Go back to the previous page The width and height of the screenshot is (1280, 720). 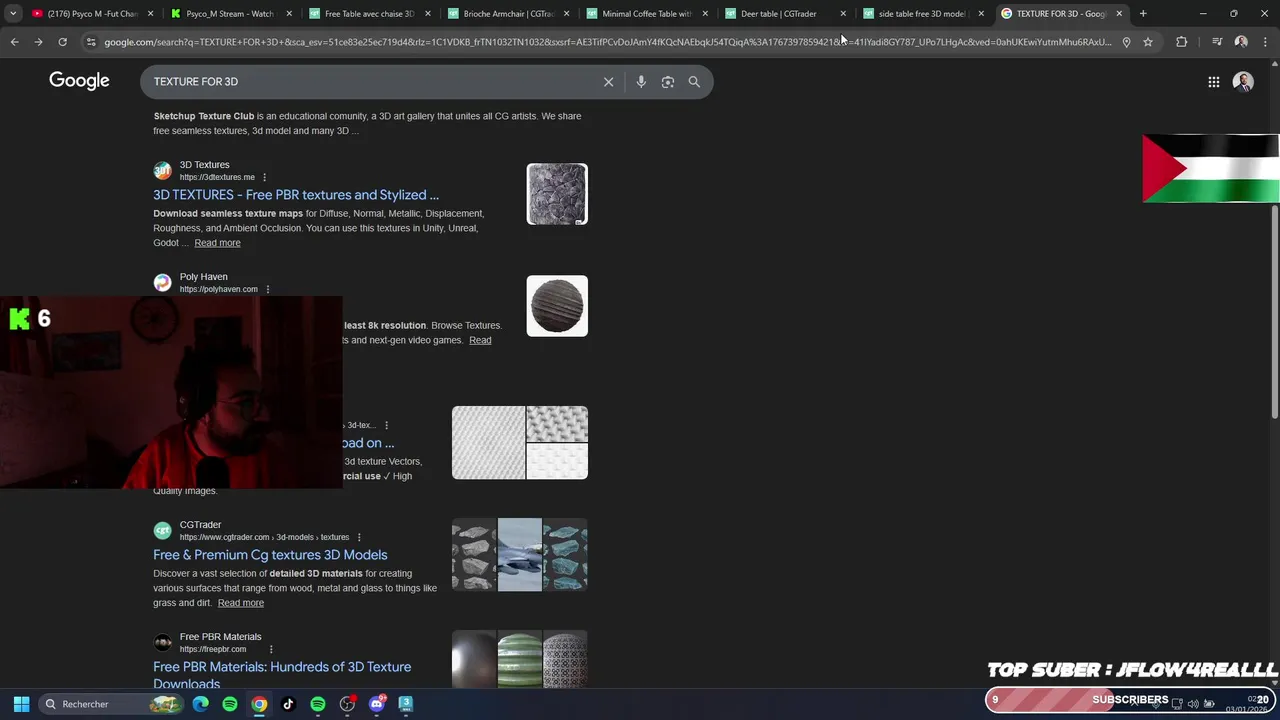(14, 42)
